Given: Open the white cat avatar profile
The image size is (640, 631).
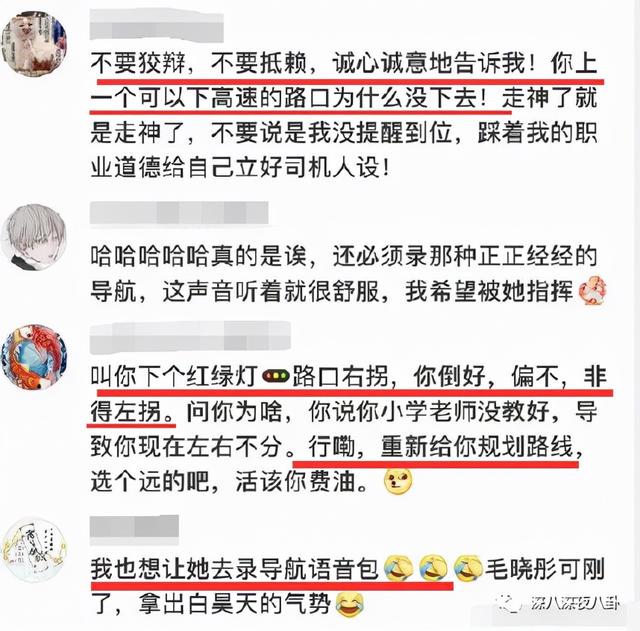Looking at the screenshot, I should click(34, 43).
